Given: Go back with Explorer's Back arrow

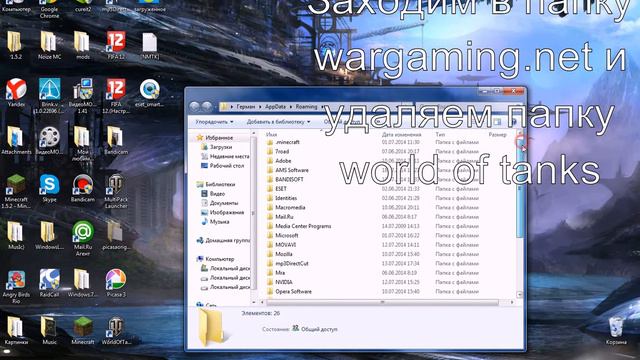Looking at the screenshot, I should click(195, 107).
